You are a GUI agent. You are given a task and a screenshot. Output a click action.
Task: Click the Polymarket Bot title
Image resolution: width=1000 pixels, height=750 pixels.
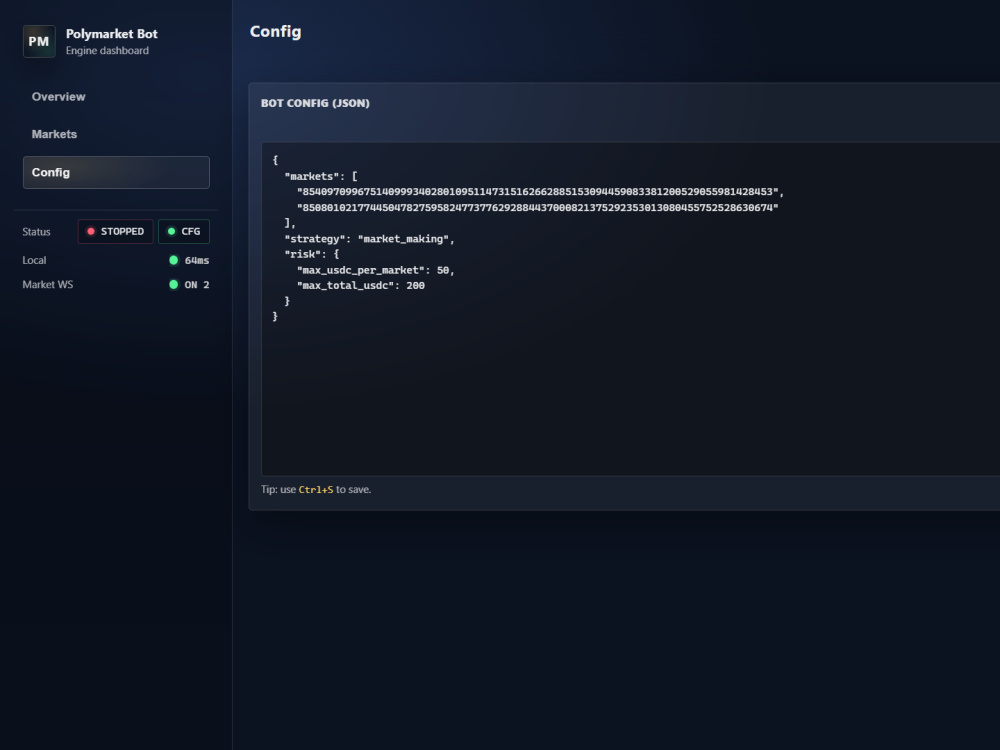(x=112, y=34)
